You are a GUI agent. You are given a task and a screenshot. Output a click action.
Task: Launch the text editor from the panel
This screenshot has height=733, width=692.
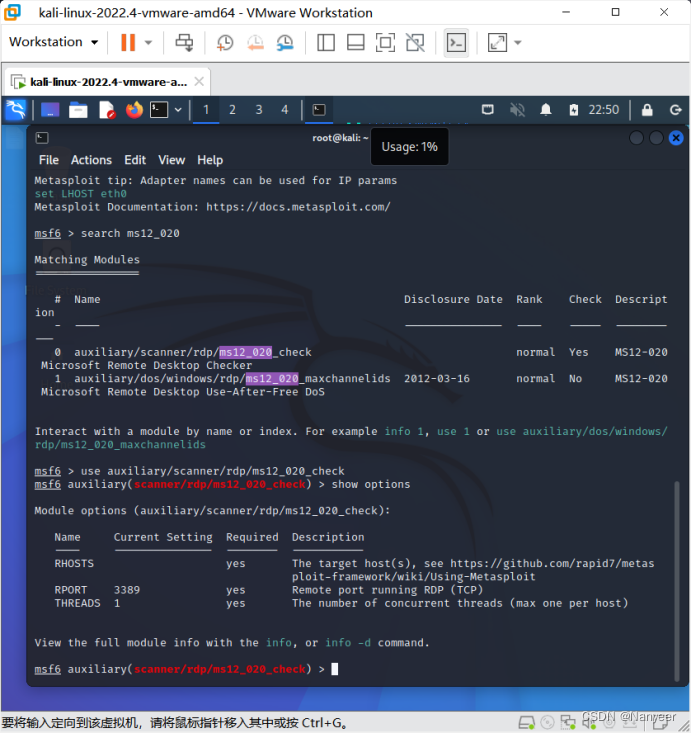coord(107,110)
